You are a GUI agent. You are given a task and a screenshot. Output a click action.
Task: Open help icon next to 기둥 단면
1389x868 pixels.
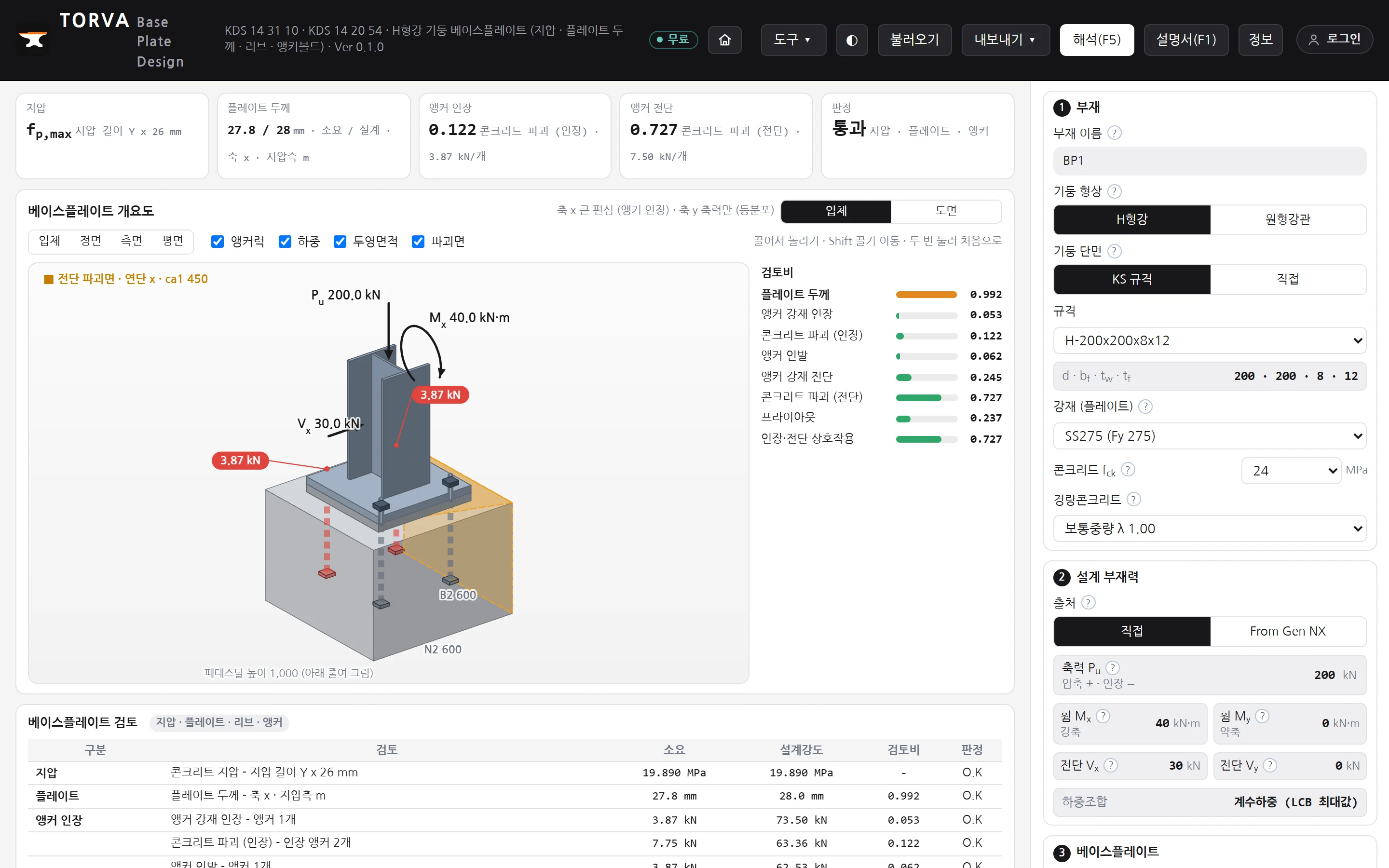coord(1114,251)
